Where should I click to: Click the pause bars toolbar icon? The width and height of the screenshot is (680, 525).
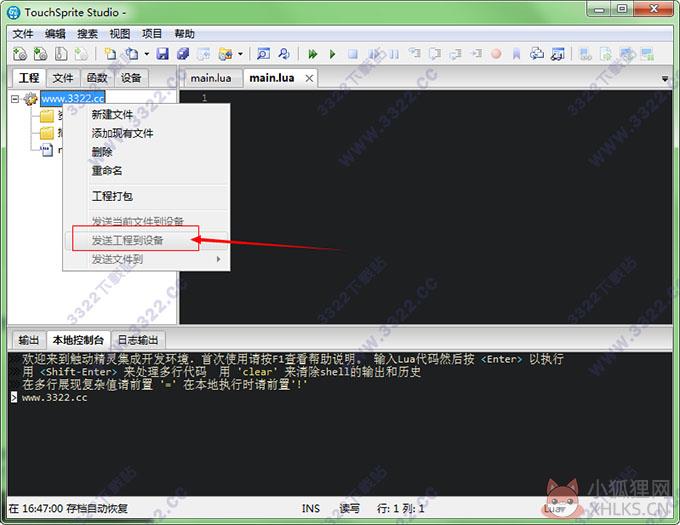pos(394,54)
